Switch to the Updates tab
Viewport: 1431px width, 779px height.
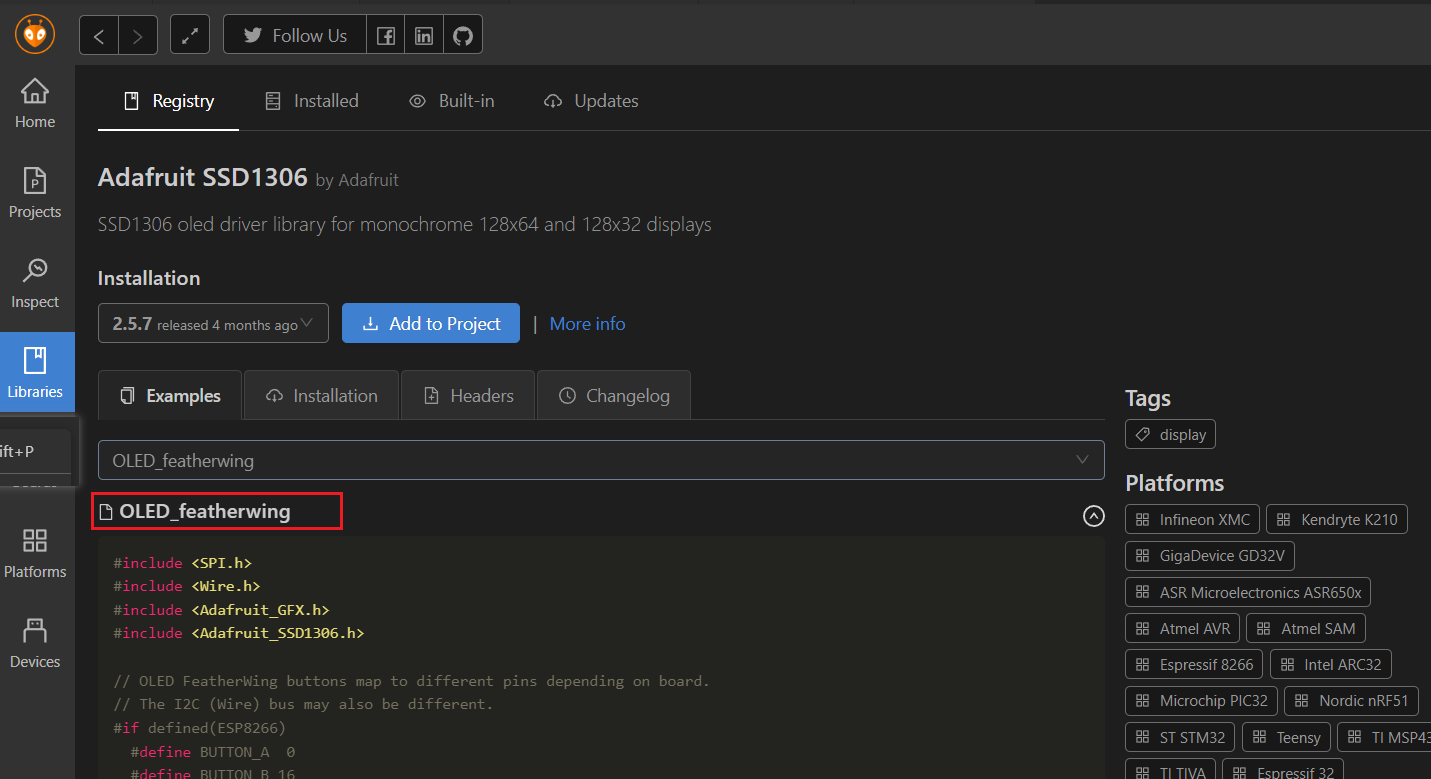(590, 101)
